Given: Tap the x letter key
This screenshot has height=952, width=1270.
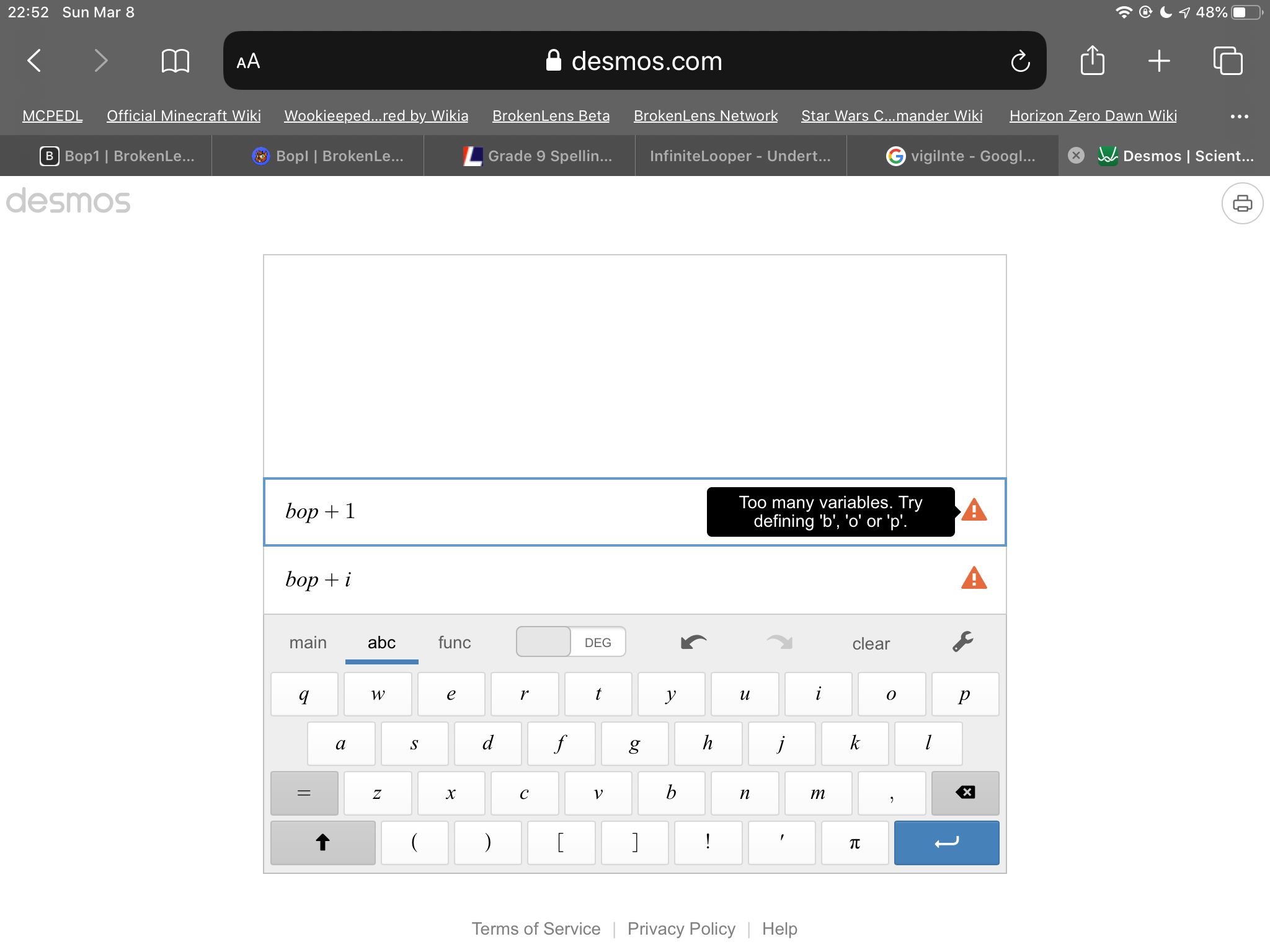Looking at the screenshot, I should (451, 793).
